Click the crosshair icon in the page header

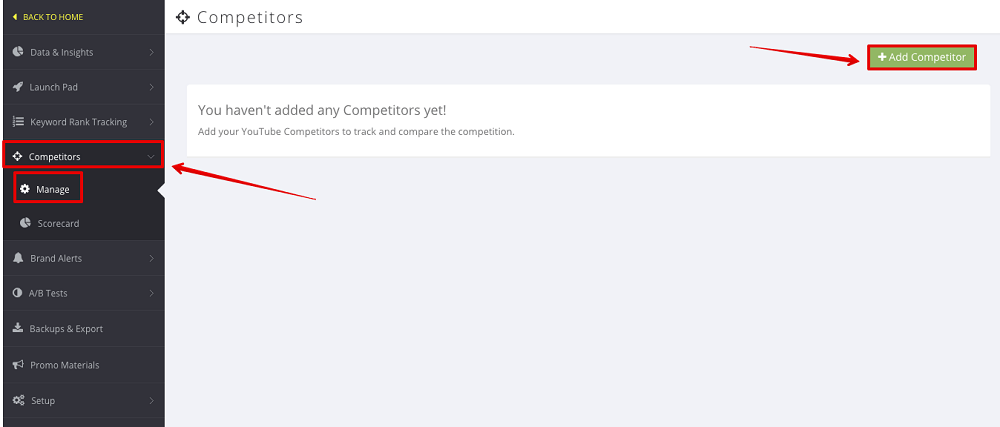tap(182, 17)
